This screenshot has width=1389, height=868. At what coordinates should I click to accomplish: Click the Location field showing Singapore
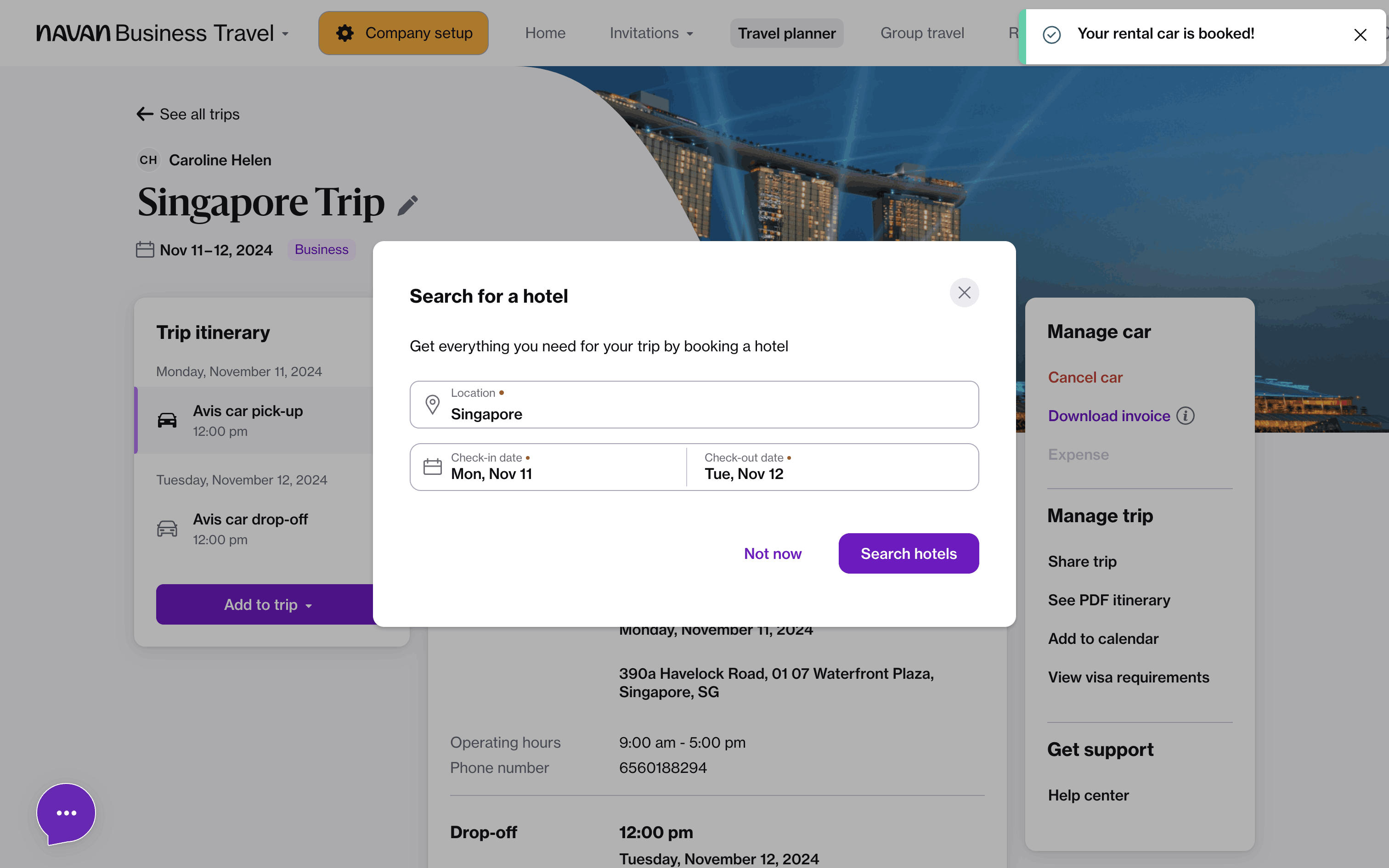[694, 405]
